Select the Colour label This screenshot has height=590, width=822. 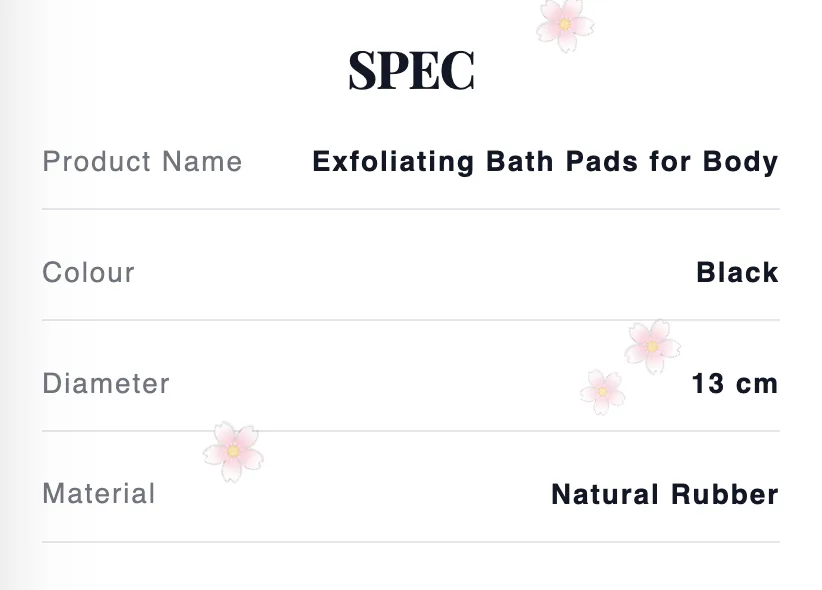tap(89, 272)
